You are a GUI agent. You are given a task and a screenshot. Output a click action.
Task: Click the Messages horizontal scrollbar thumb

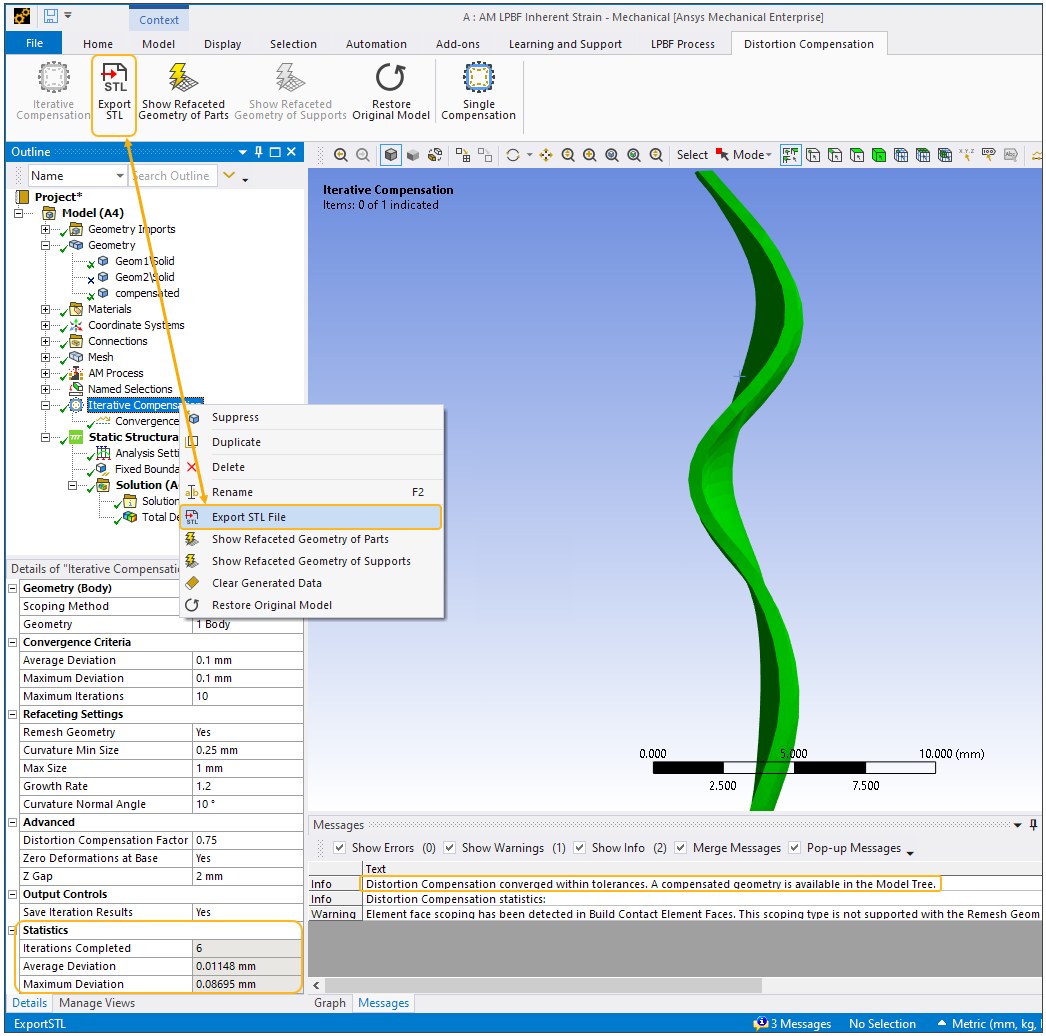coord(543,985)
